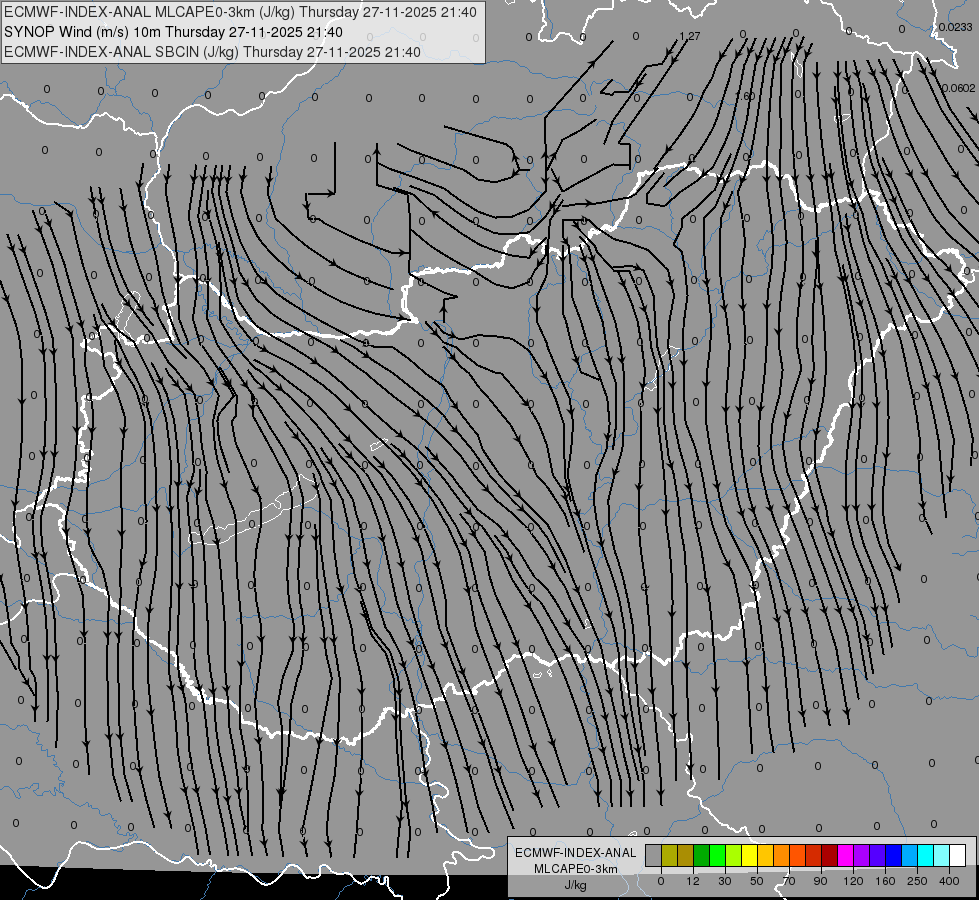Select the bright cyan legend swatch

925,856
